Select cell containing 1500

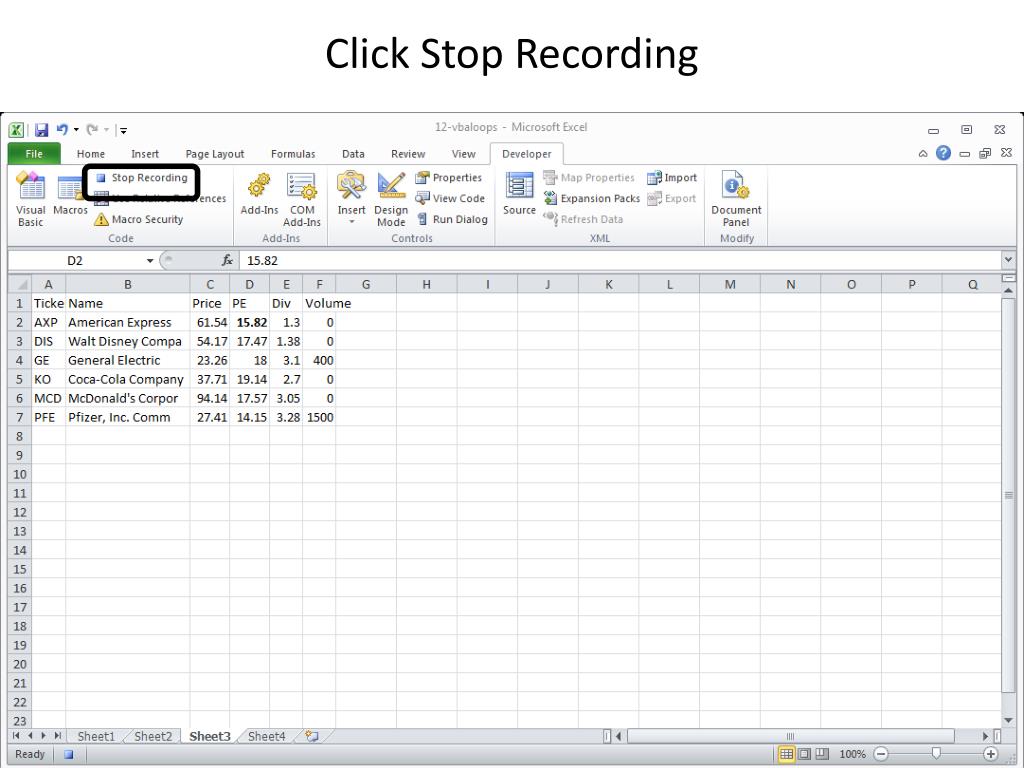[x=319, y=417]
